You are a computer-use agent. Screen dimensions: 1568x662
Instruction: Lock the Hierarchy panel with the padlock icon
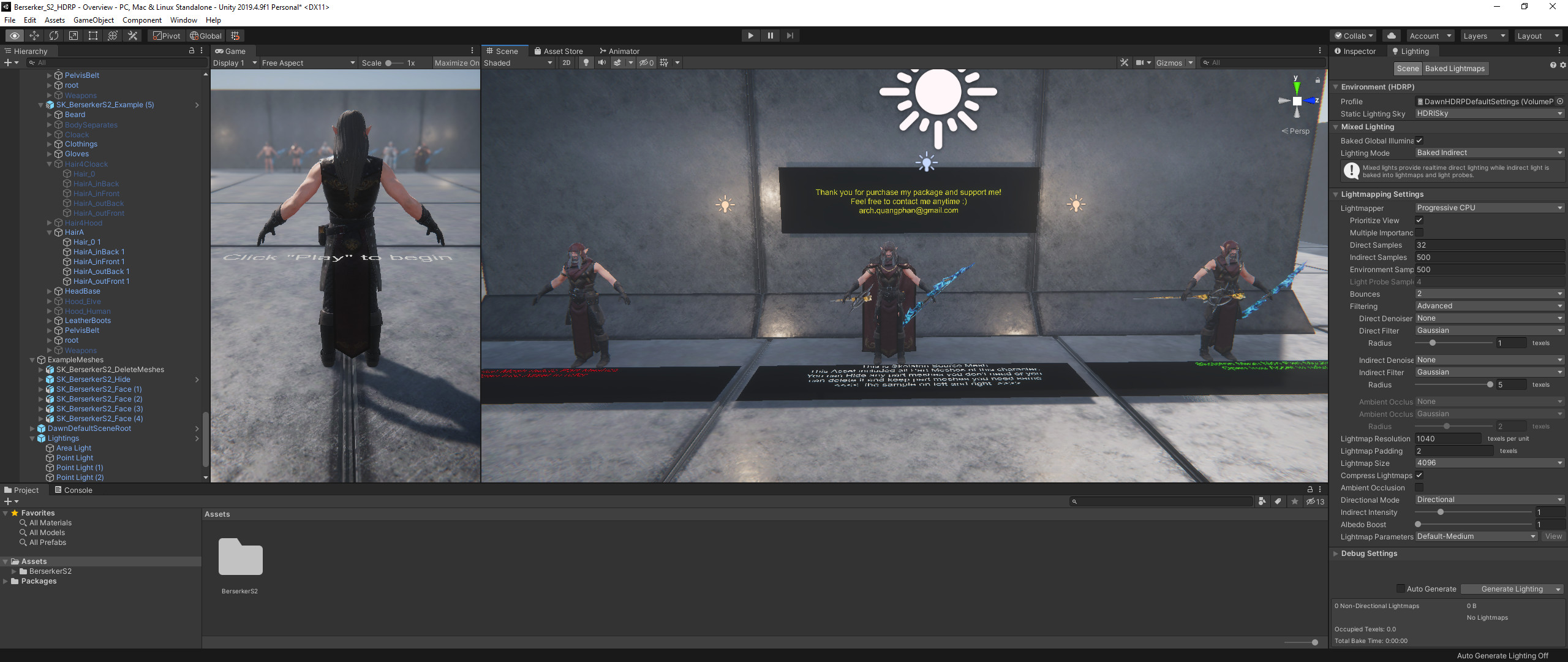tap(192, 51)
